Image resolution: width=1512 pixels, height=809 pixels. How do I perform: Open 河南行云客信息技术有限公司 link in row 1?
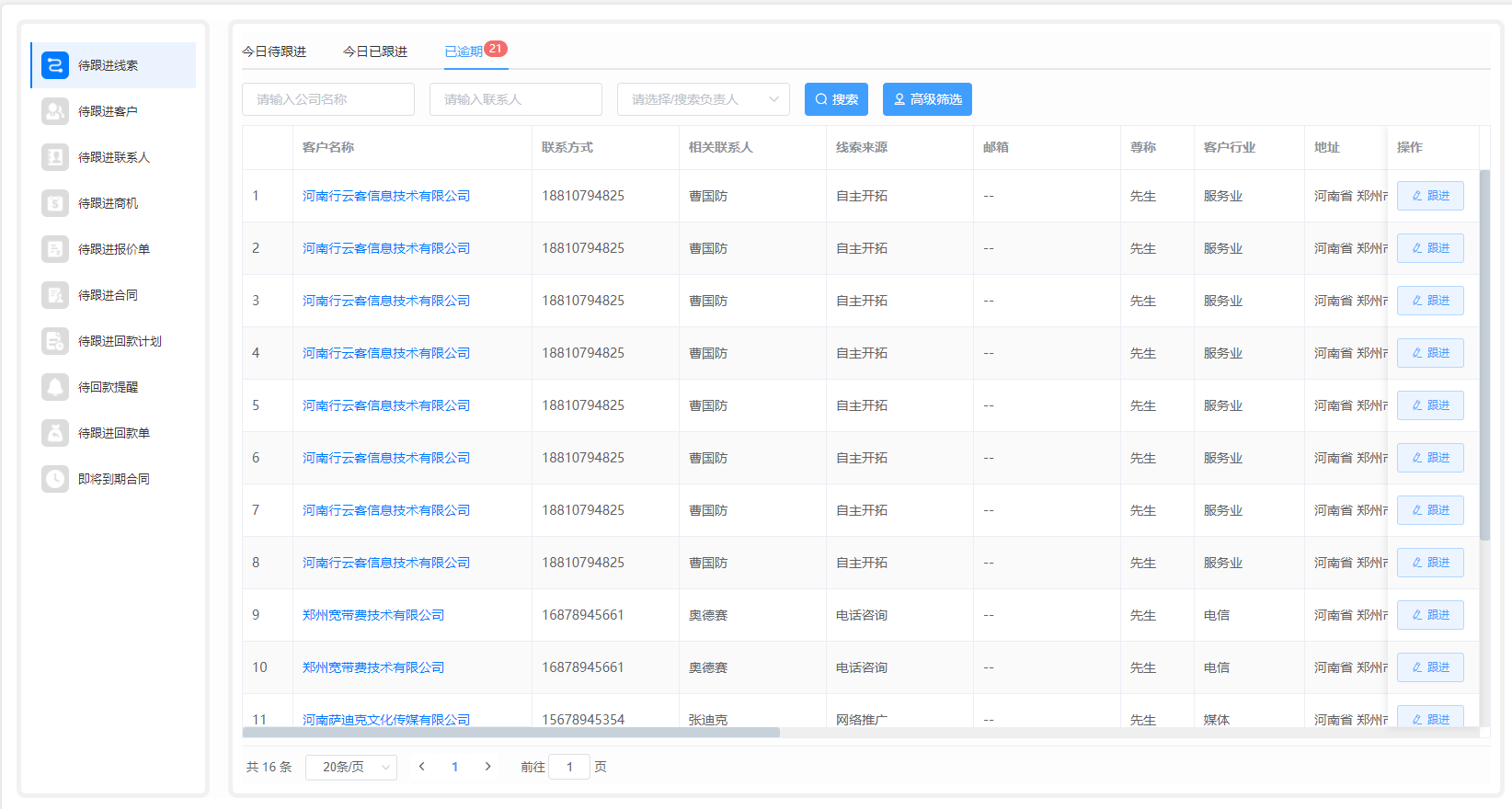pos(386,196)
